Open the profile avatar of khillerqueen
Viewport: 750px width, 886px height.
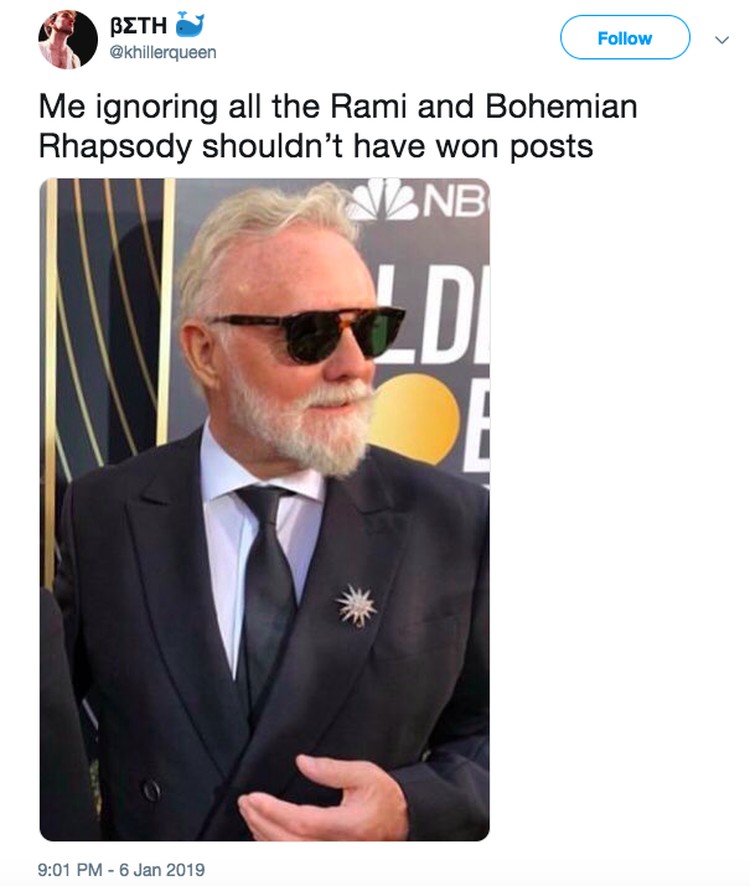point(68,40)
